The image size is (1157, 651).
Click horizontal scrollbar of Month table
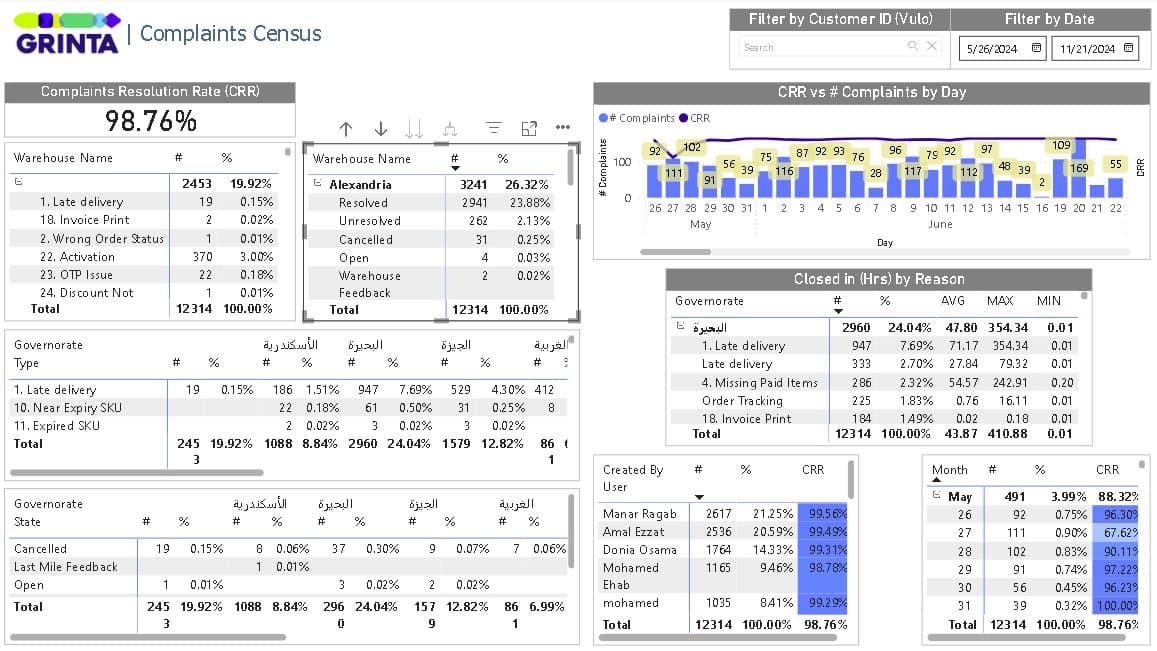pyautogui.click(x=1027, y=636)
